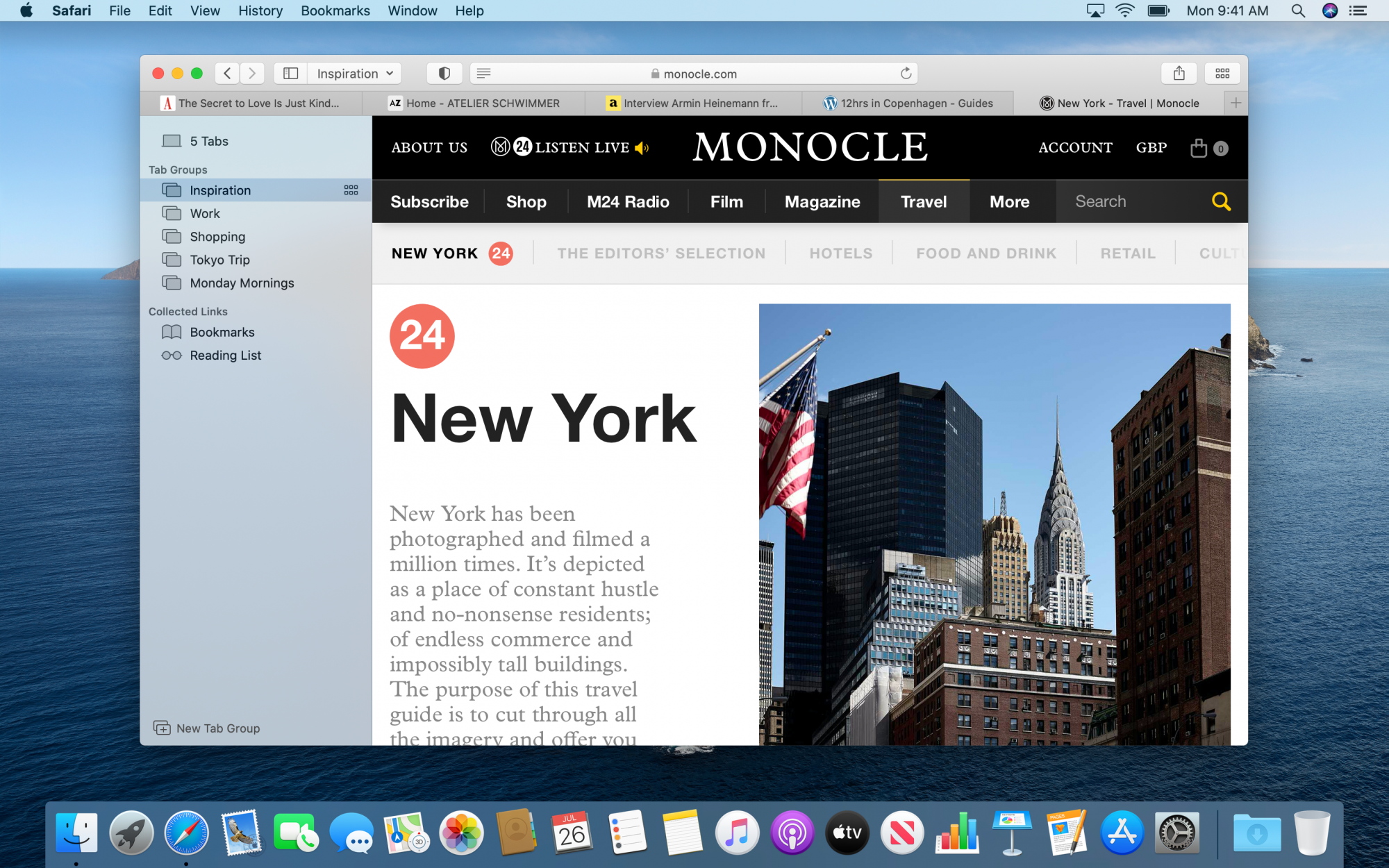
Task: Show the tab overview grid in the toolbar
Action: pos(1222,74)
